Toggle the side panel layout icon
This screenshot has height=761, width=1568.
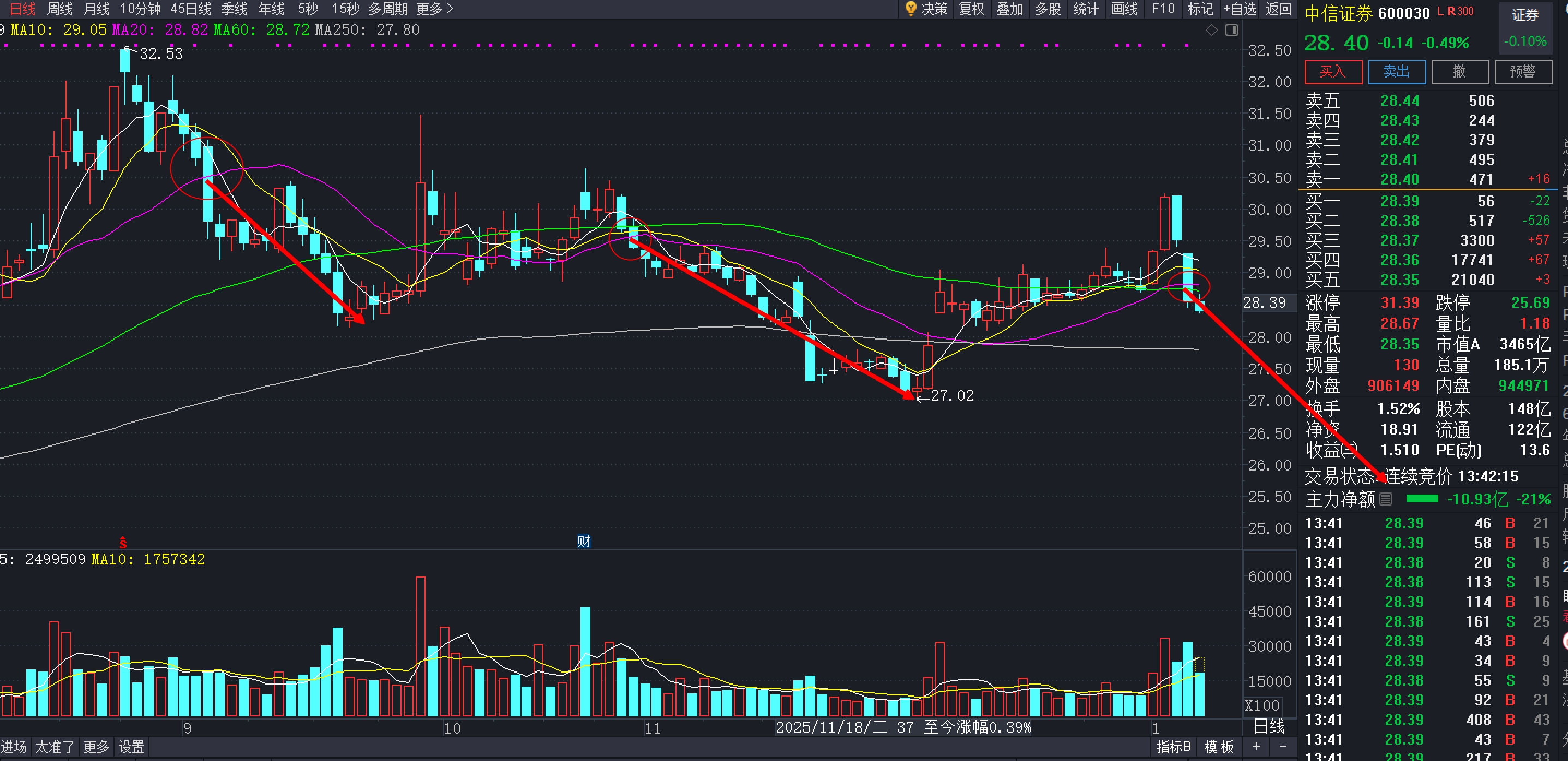click(1231, 30)
